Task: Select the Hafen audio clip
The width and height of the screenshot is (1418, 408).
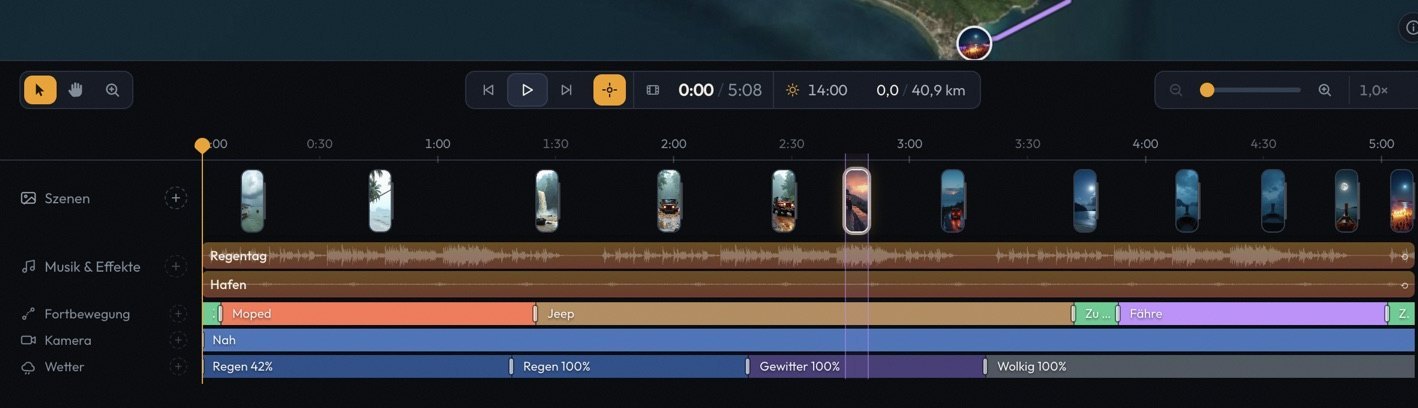Action: tap(808, 284)
